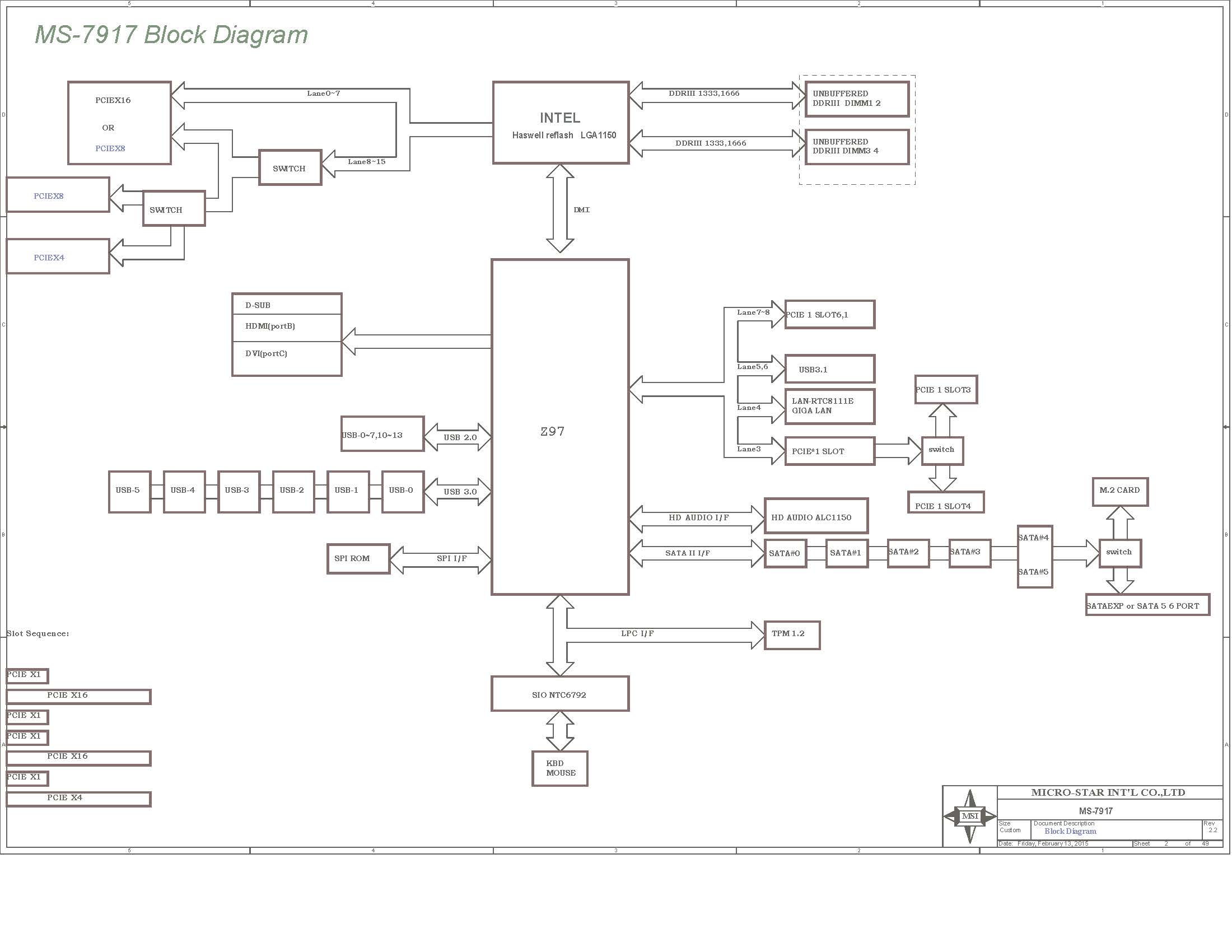This screenshot has width=1232, height=952.
Task: Click the "Lane0~7" arrow label
Action: tap(323, 94)
